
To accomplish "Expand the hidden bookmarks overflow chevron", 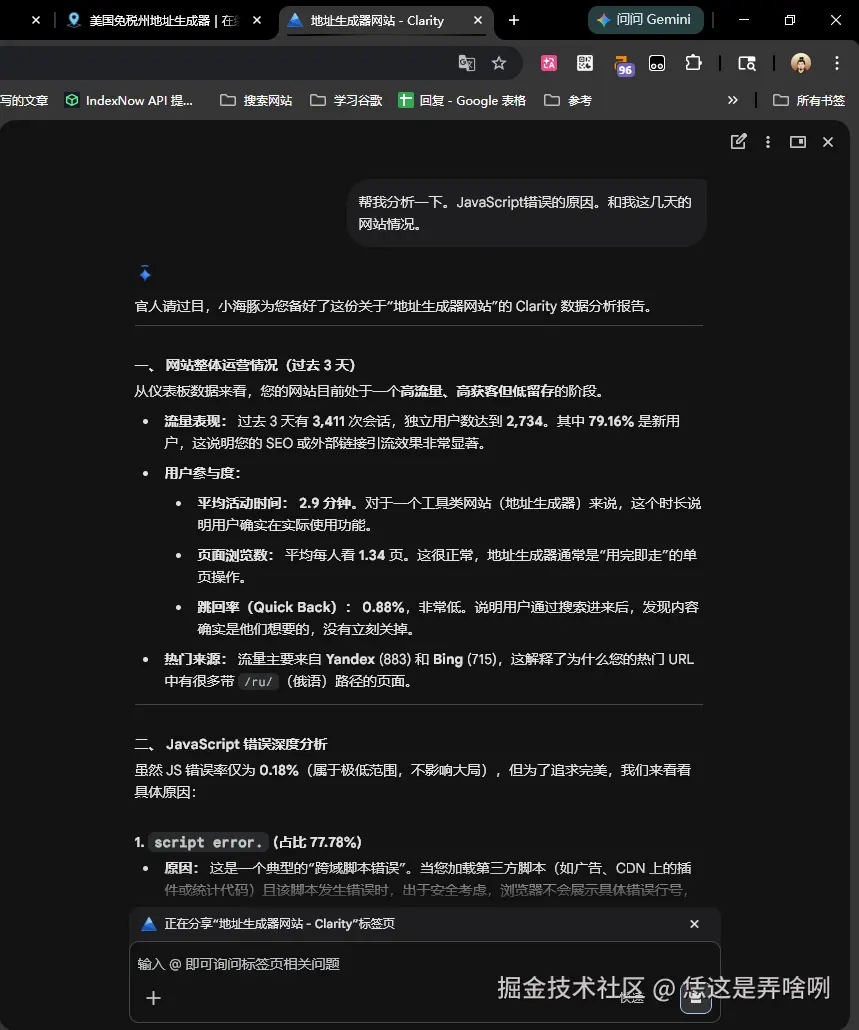I will click(x=732, y=100).
